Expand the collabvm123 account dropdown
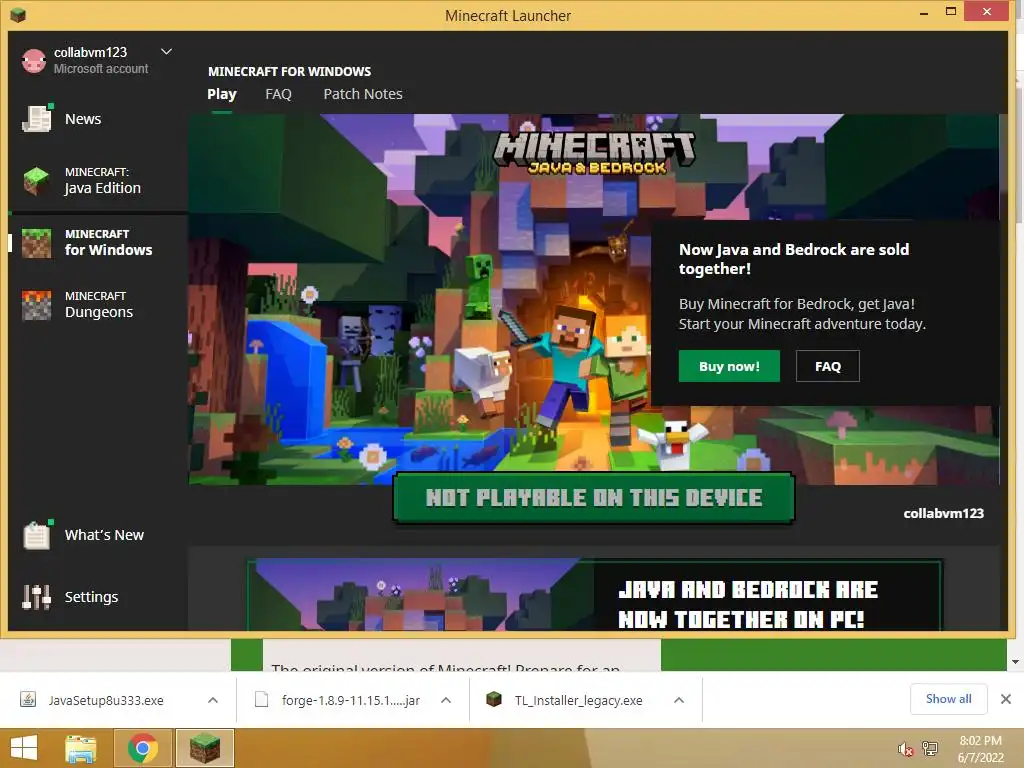Screen dimensions: 1024x768 click(167, 52)
